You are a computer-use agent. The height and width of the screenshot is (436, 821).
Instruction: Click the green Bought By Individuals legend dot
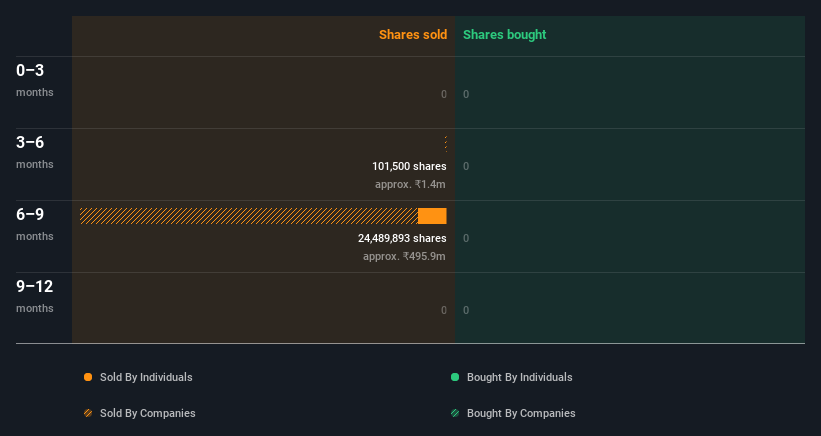coord(455,377)
